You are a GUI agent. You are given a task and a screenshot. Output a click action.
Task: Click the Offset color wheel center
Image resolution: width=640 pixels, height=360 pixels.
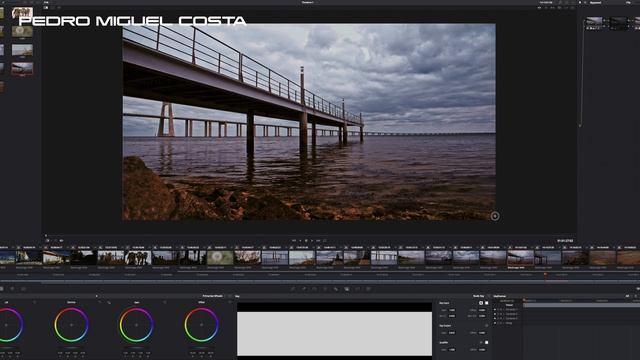[202, 325]
